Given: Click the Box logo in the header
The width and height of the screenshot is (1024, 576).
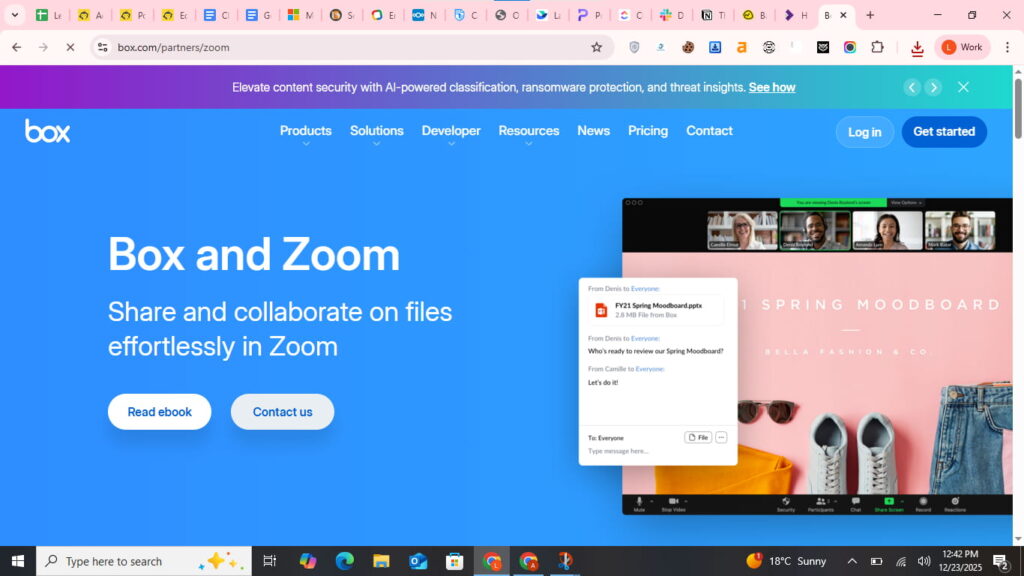Looking at the screenshot, I should 48,131.
